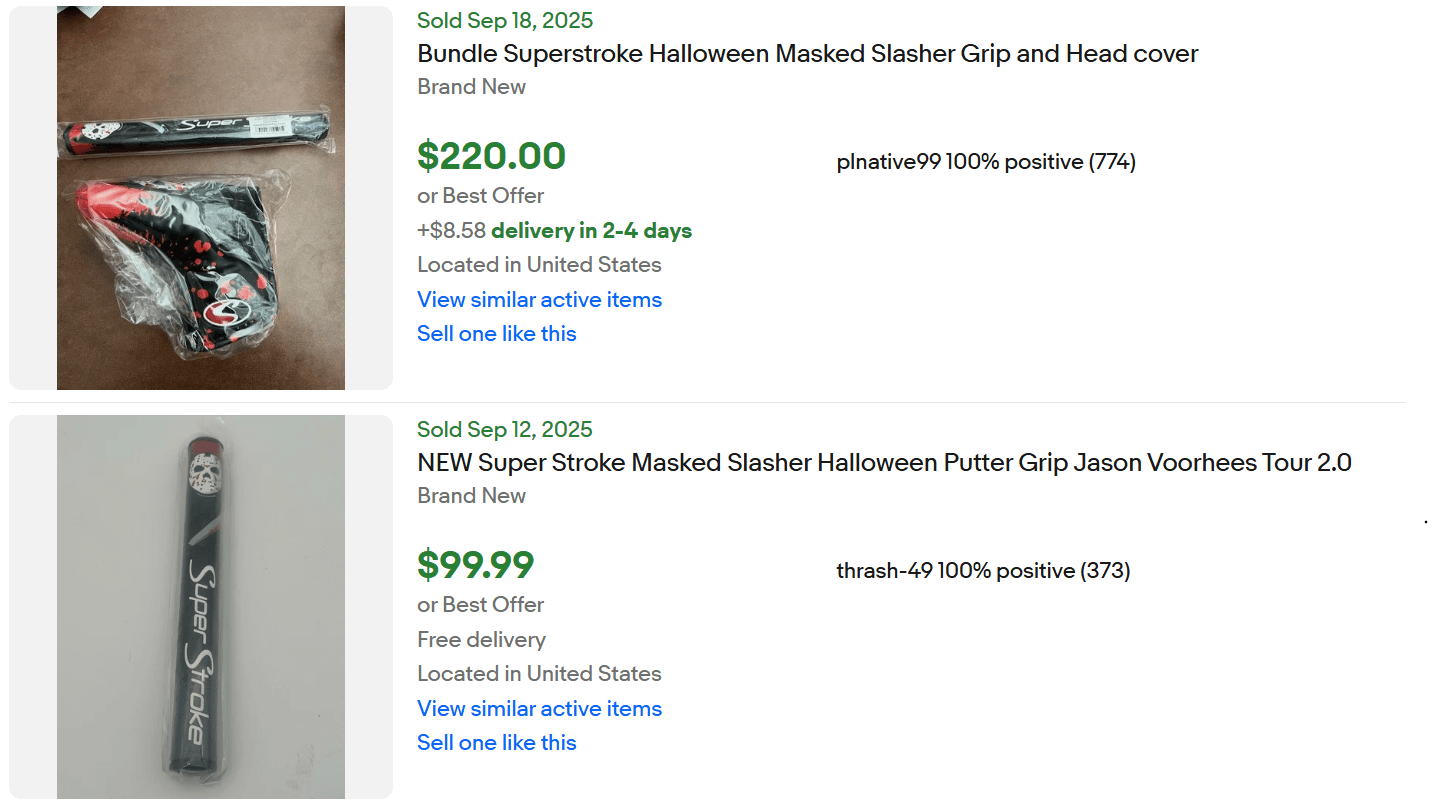Viewport: 1440px width, 810px height.
Task: Open the Halloween bundle listing thumbnail
Action: pos(201,198)
